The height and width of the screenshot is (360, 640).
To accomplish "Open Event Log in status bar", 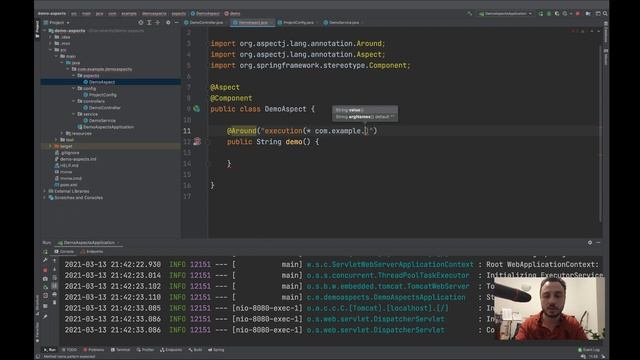I will 589,350.
